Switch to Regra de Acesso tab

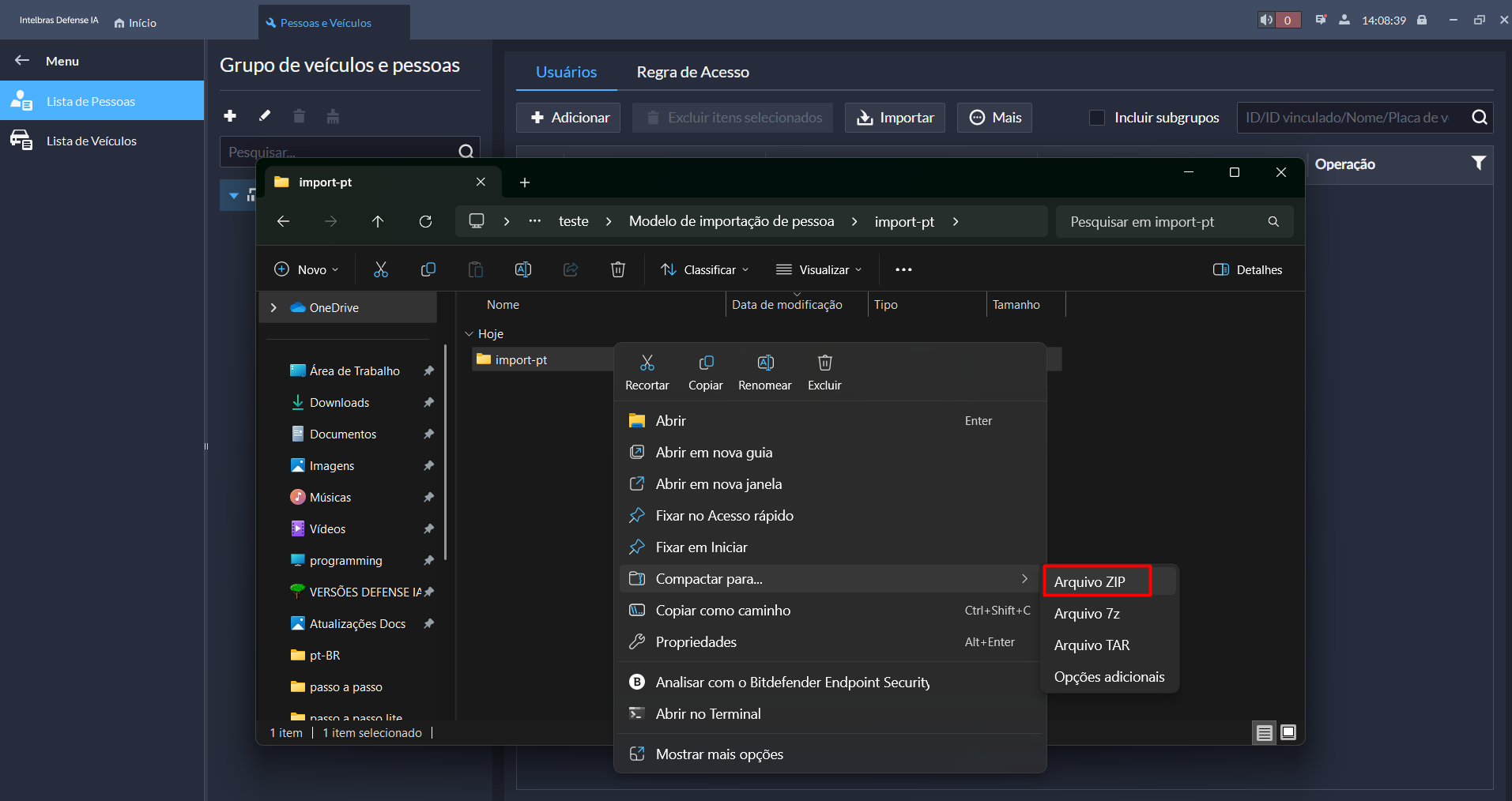[x=692, y=73]
